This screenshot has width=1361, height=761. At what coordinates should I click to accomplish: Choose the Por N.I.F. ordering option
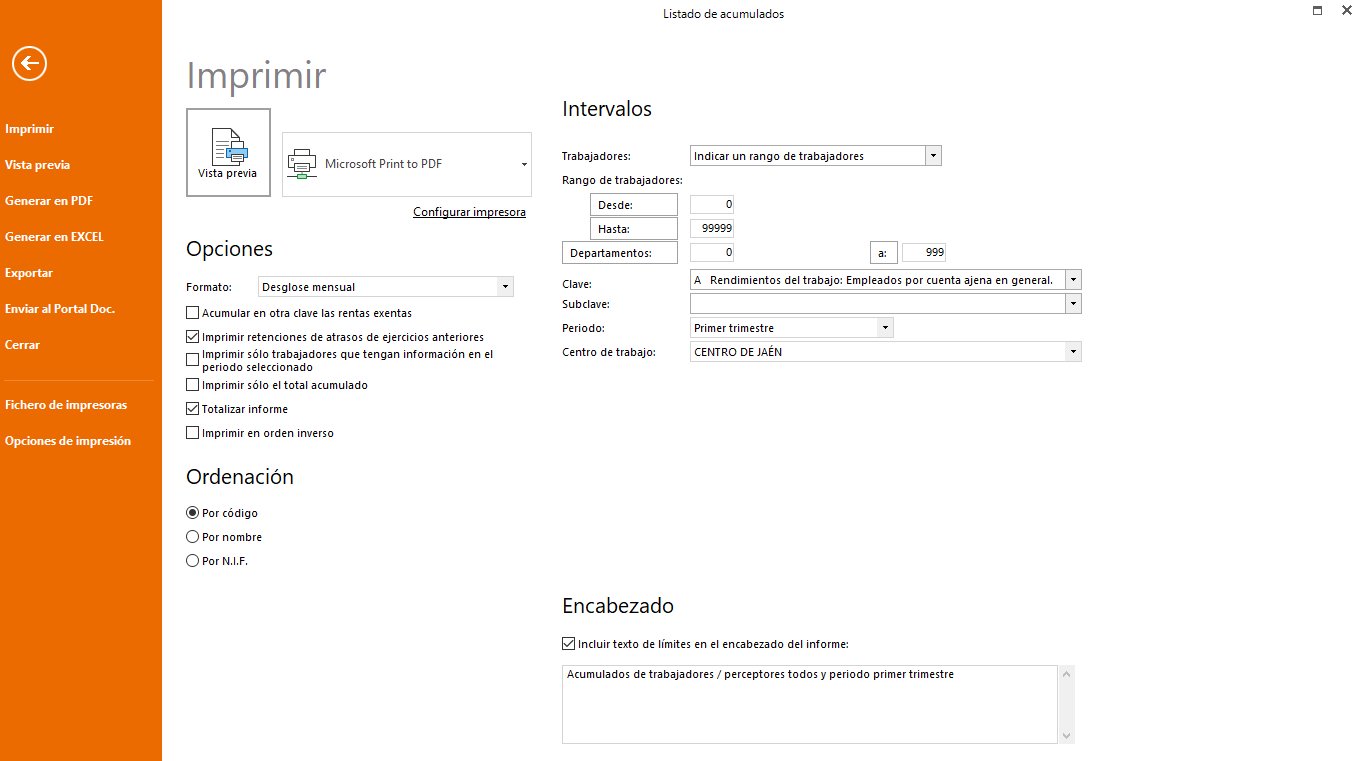[193, 561]
